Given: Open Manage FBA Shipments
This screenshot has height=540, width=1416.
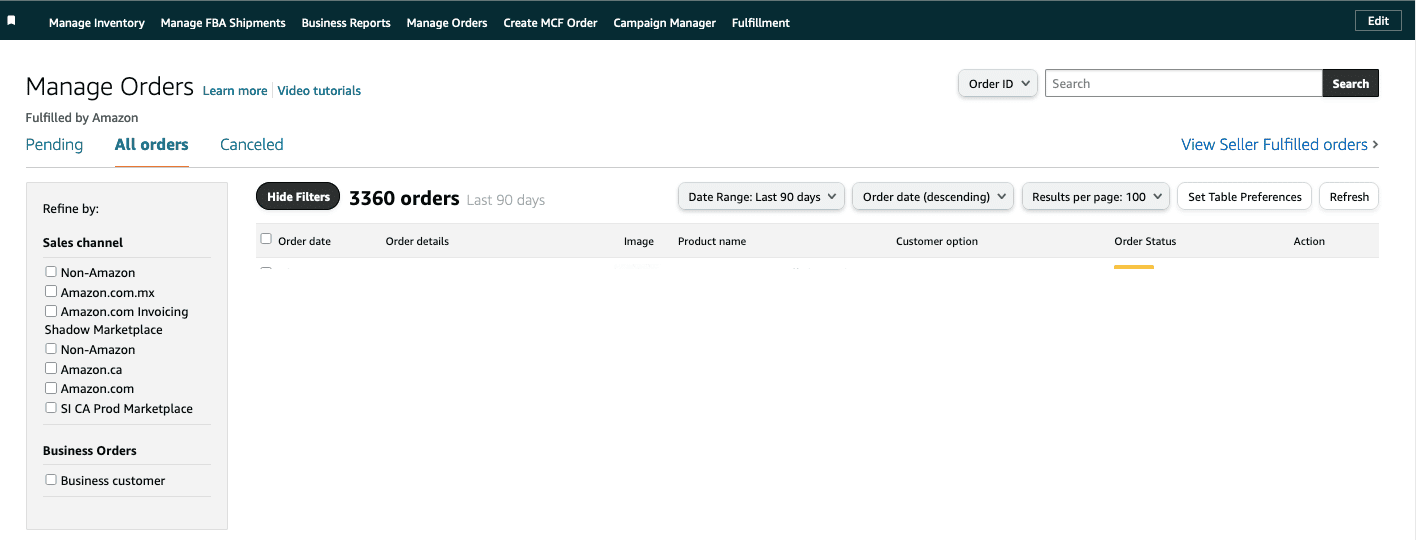Looking at the screenshot, I should [223, 23].
